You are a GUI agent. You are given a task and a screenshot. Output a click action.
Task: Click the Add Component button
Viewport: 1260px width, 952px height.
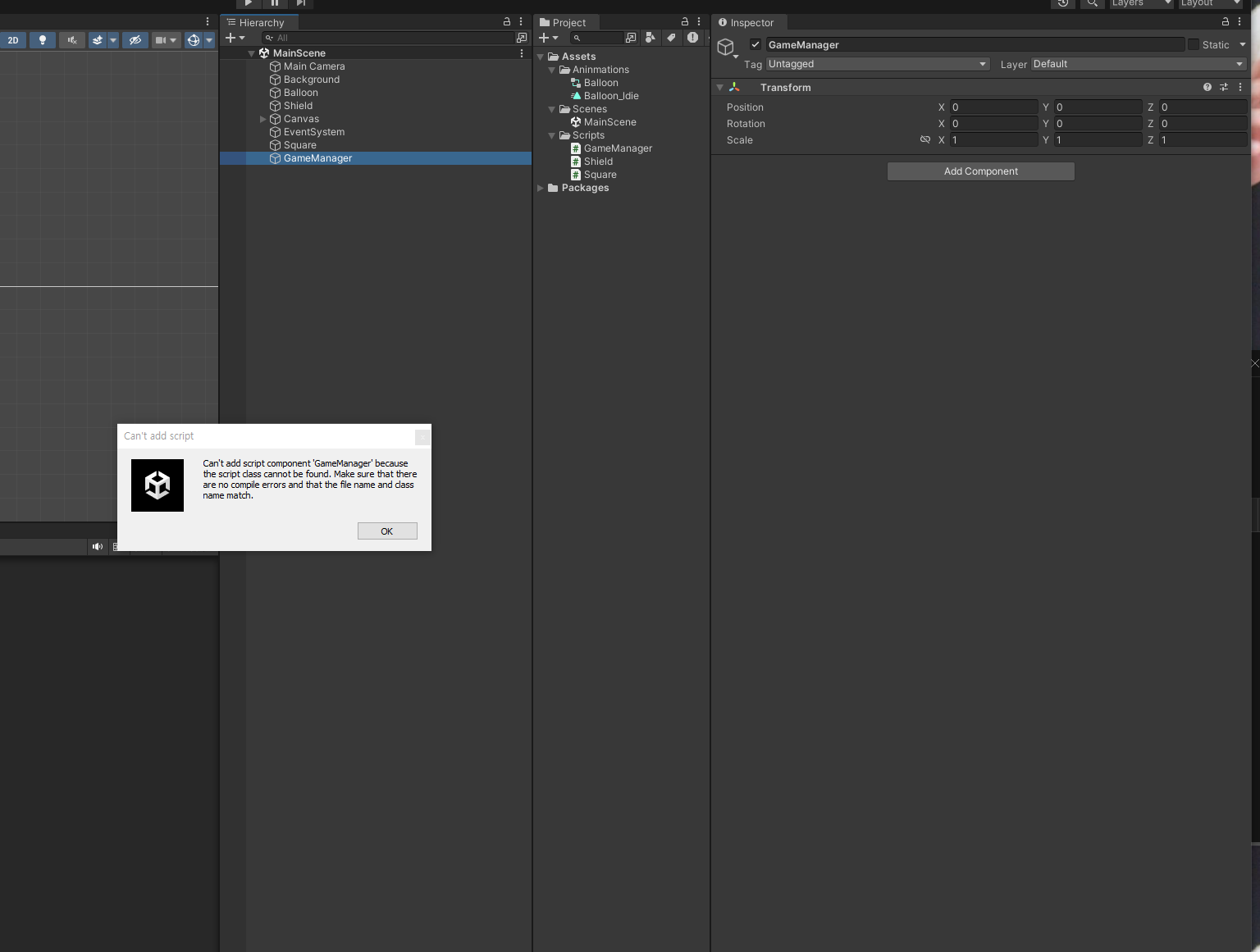(x=981, y=171)
